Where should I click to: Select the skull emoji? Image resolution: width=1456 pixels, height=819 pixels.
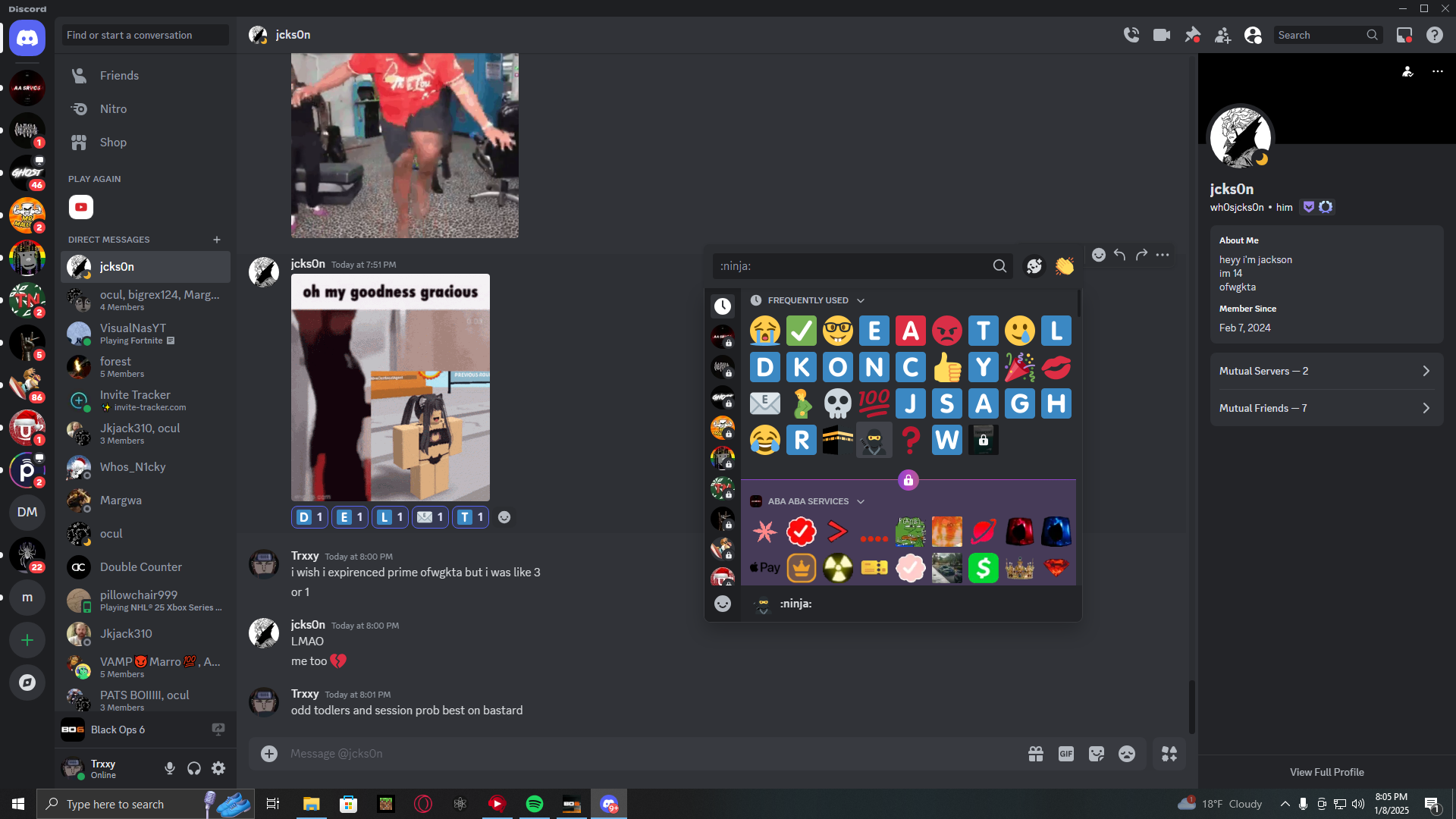tap(837, 403)
